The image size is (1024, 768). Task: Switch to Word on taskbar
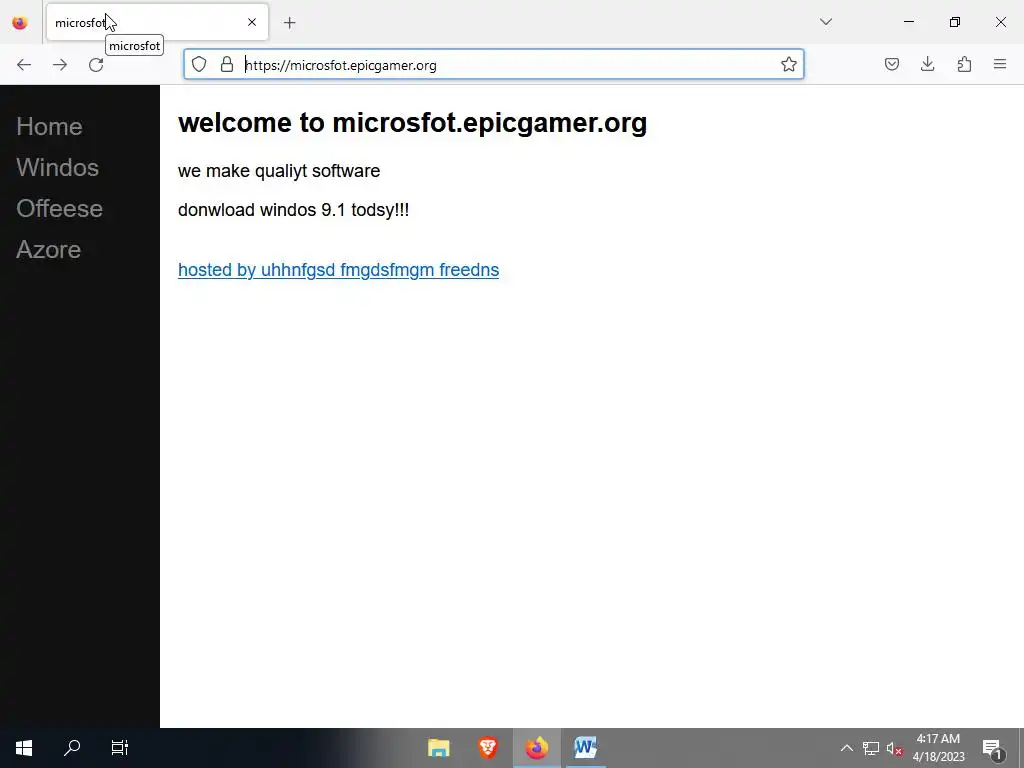(586, 748)
